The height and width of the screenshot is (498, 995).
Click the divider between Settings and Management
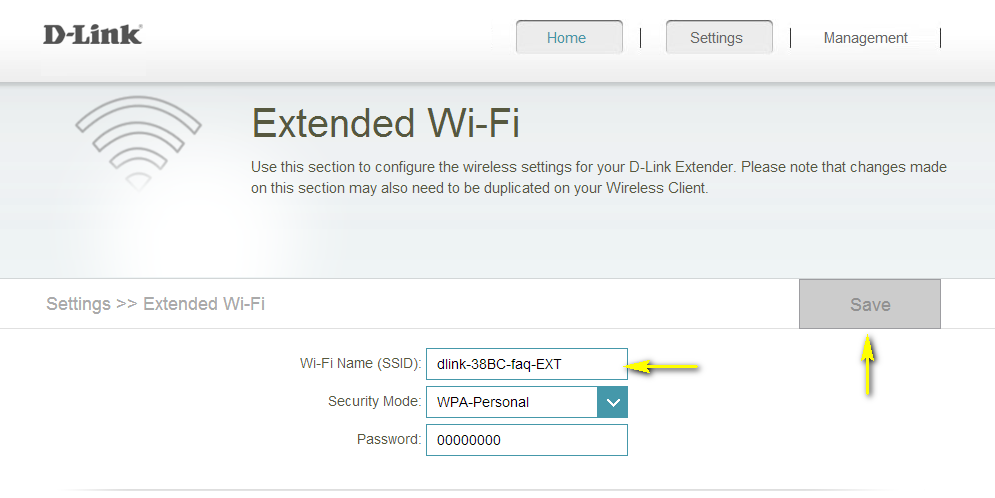790,38
